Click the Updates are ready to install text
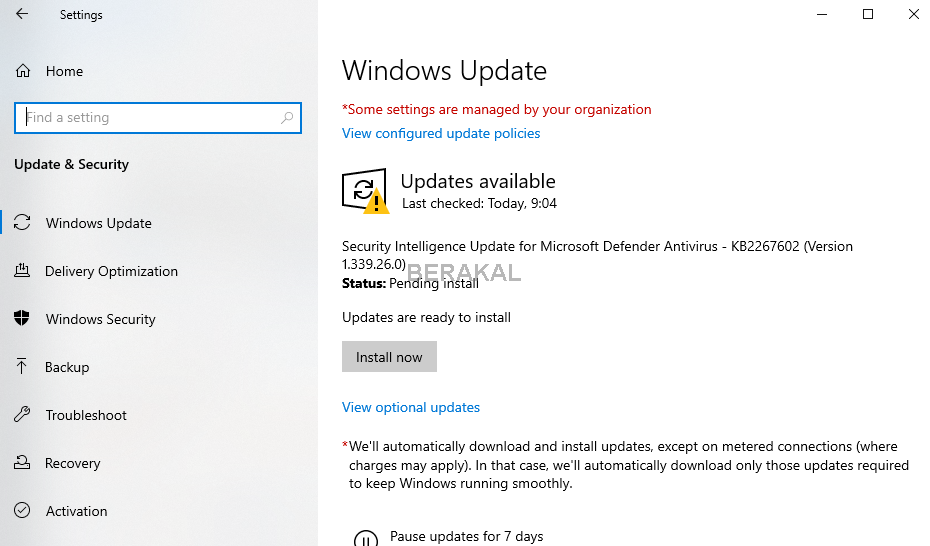 pyautogui.click(x=426, y=318)
